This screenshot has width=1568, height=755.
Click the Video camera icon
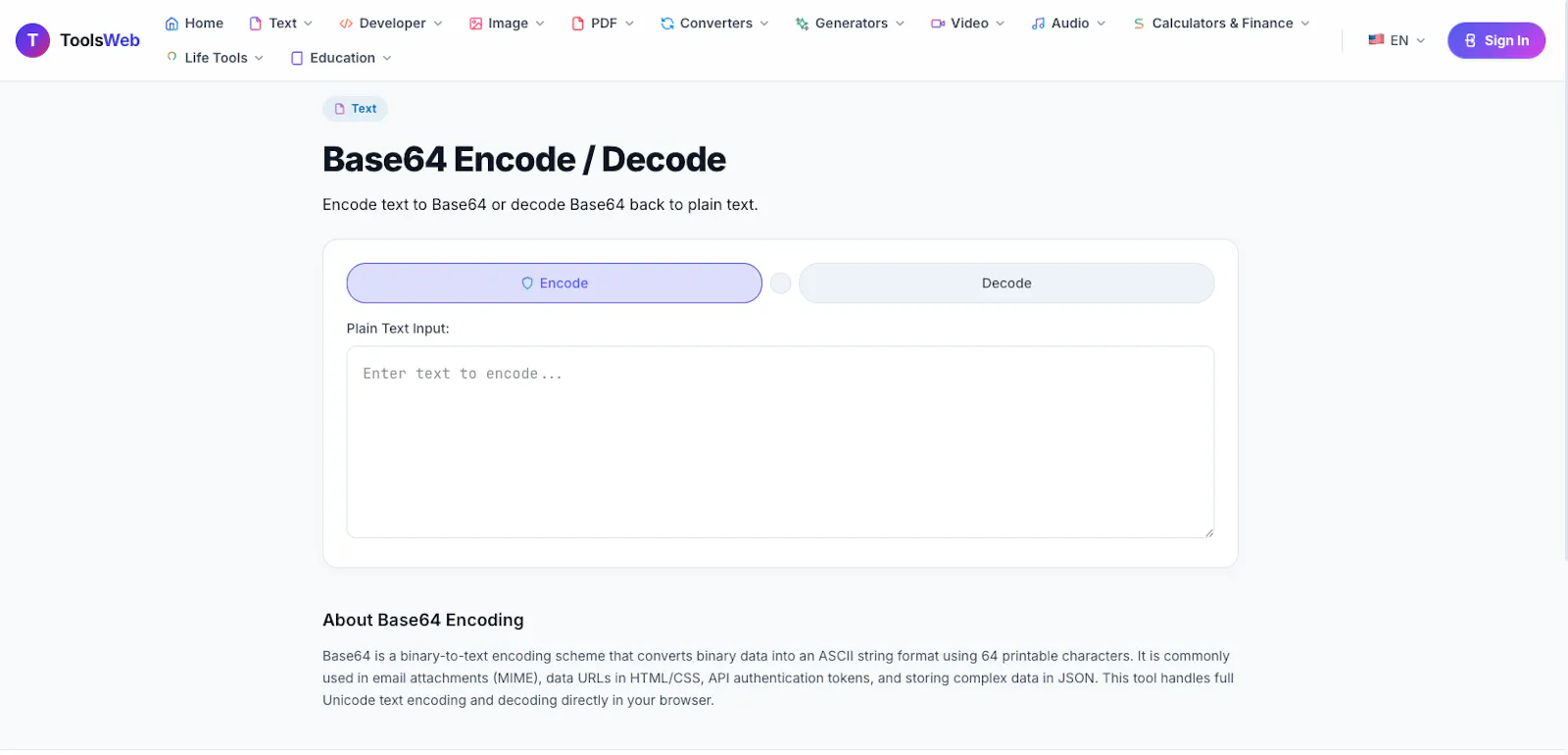[x=938, y=24]
